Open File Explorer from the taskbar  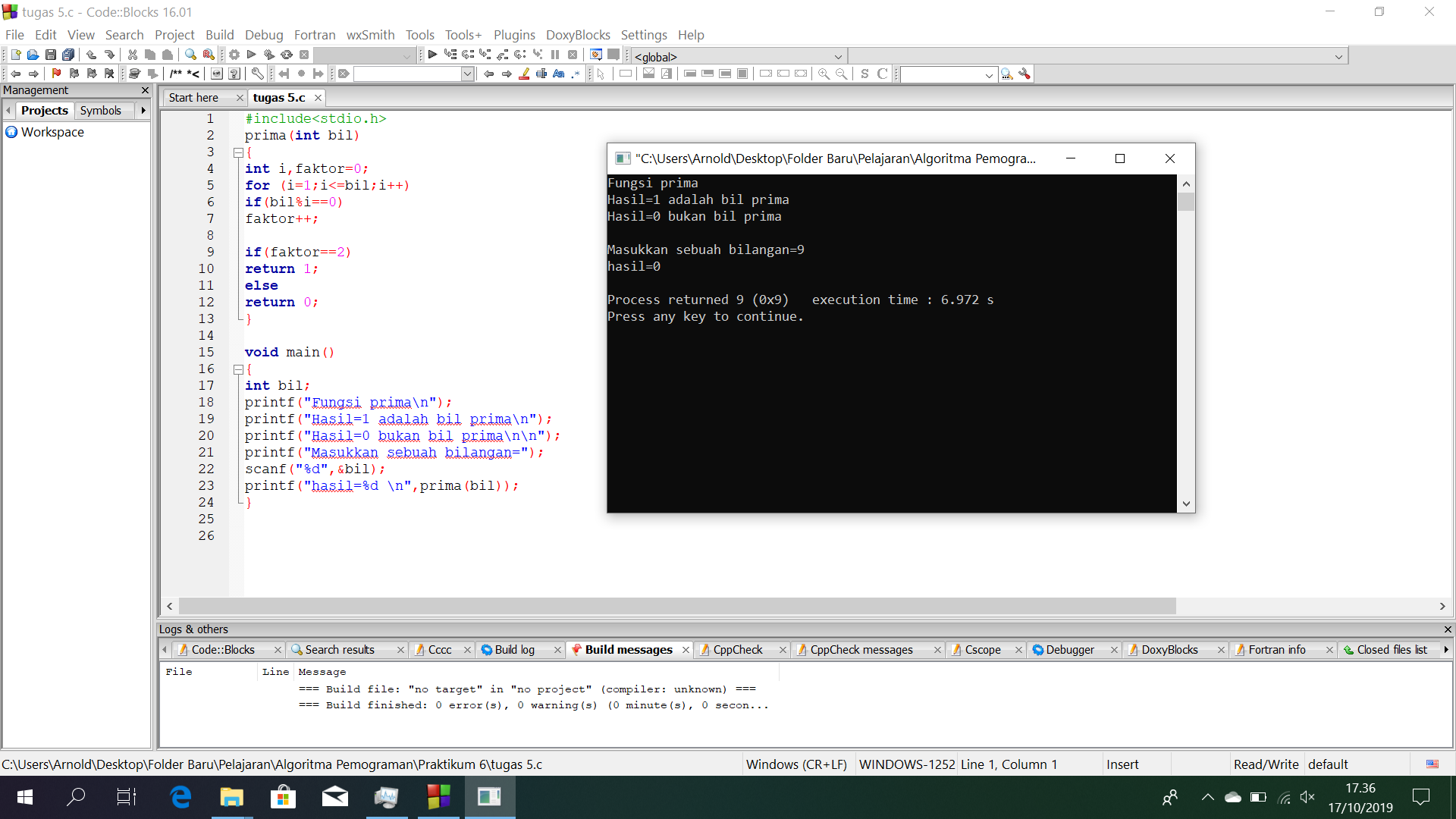[x=231, y=797]
